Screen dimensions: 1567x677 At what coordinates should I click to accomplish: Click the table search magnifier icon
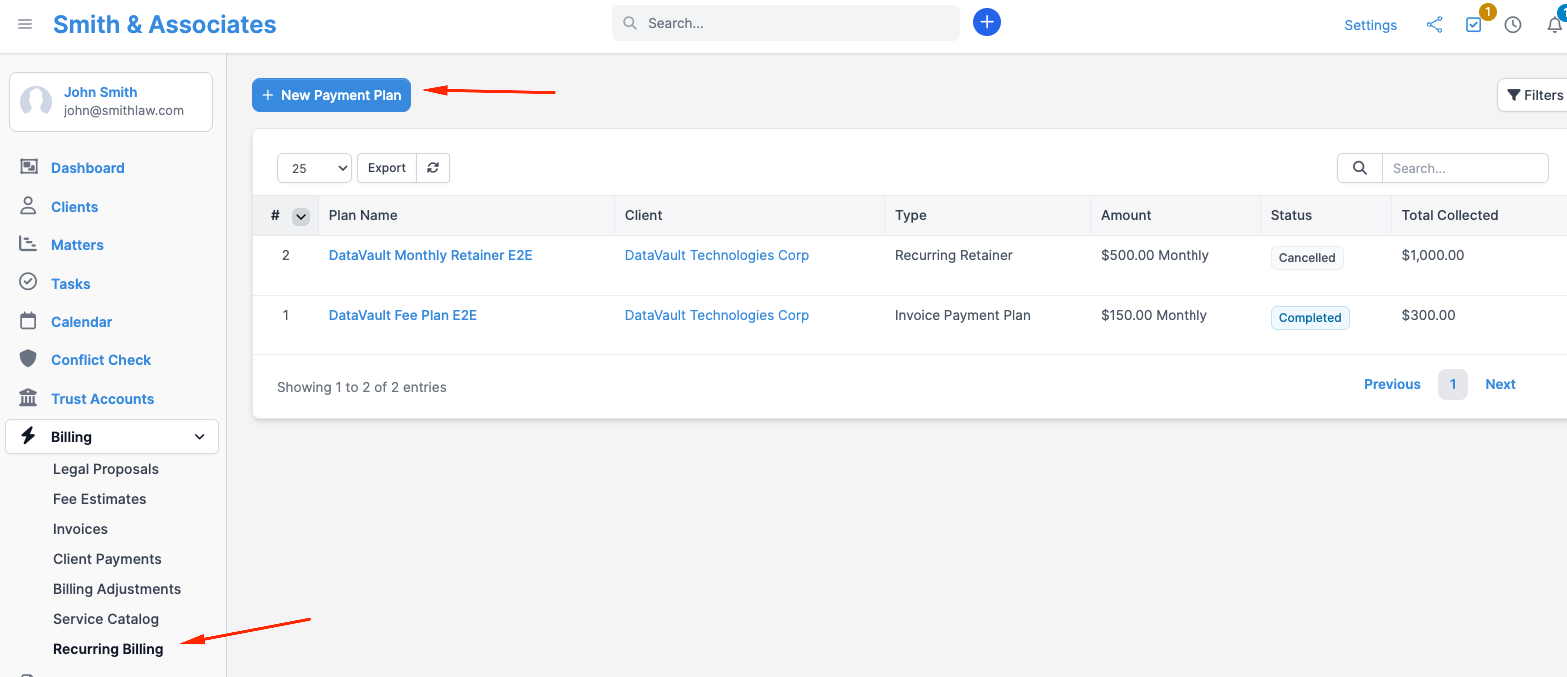click(x=1360, y=168)
